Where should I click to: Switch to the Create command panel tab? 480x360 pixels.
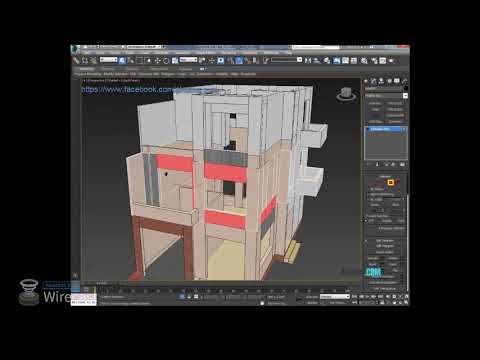(366, 81)
